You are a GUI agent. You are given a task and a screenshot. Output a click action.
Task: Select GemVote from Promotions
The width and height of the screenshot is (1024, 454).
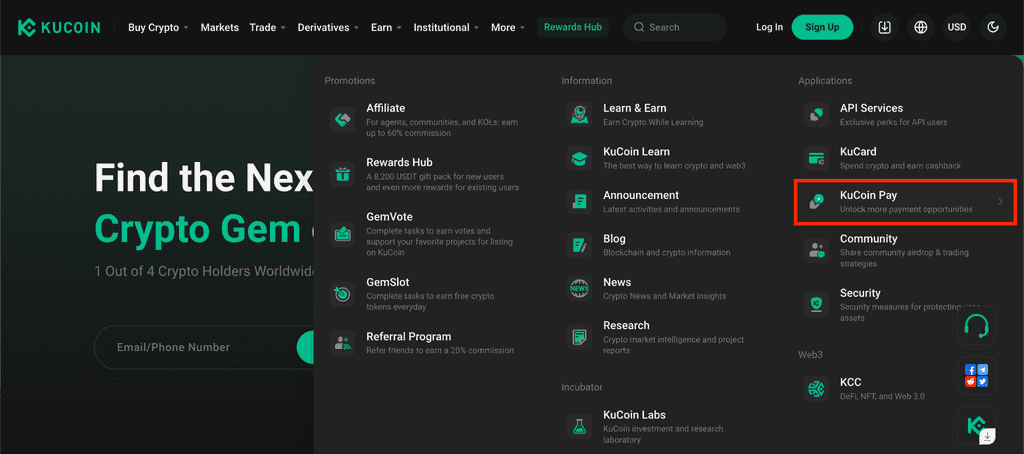[424, 234]
